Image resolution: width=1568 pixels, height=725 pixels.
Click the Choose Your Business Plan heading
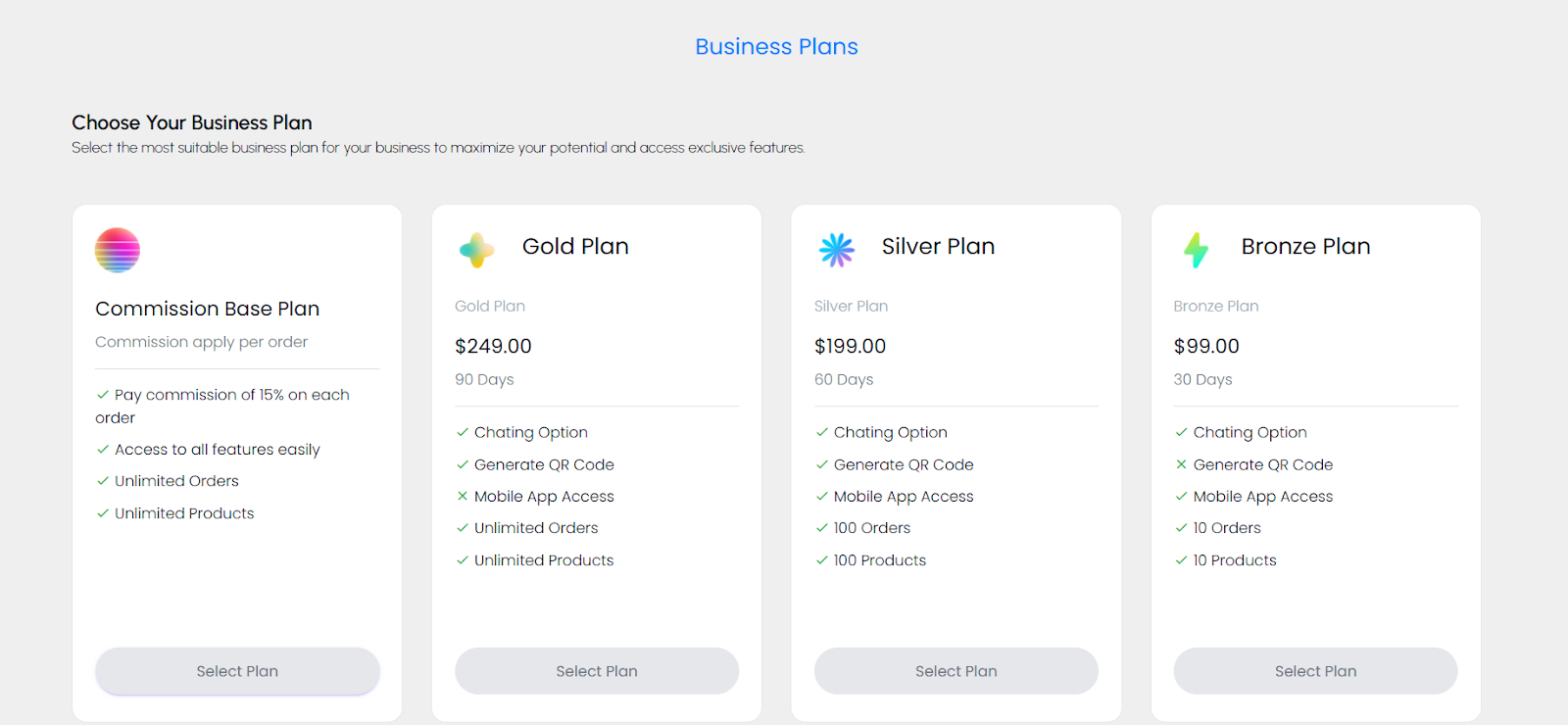pos(192,122)
